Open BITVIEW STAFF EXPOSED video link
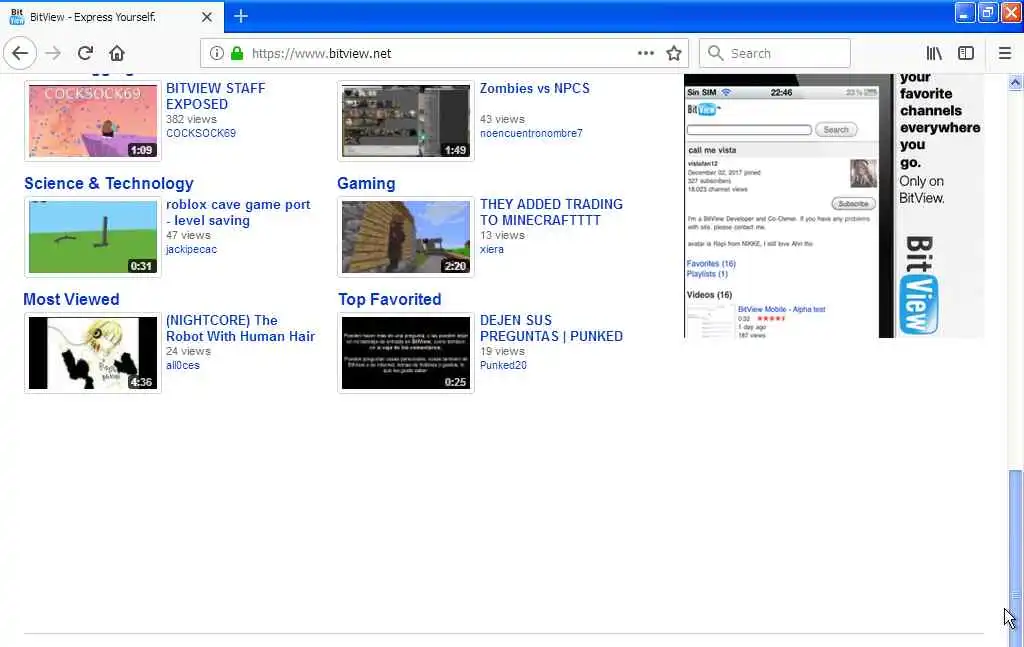The height and width of the screenshot is (647, 1024). 216,96
